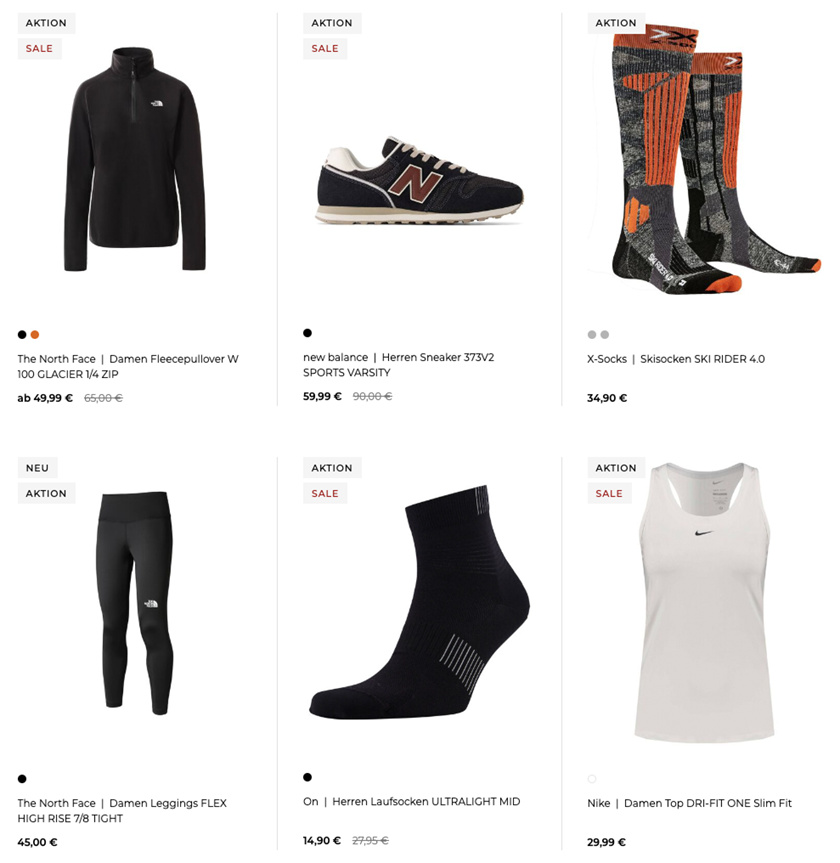Pick the black swatch under On running socks
Screen dimensions: 840x863
click(308, 777)
